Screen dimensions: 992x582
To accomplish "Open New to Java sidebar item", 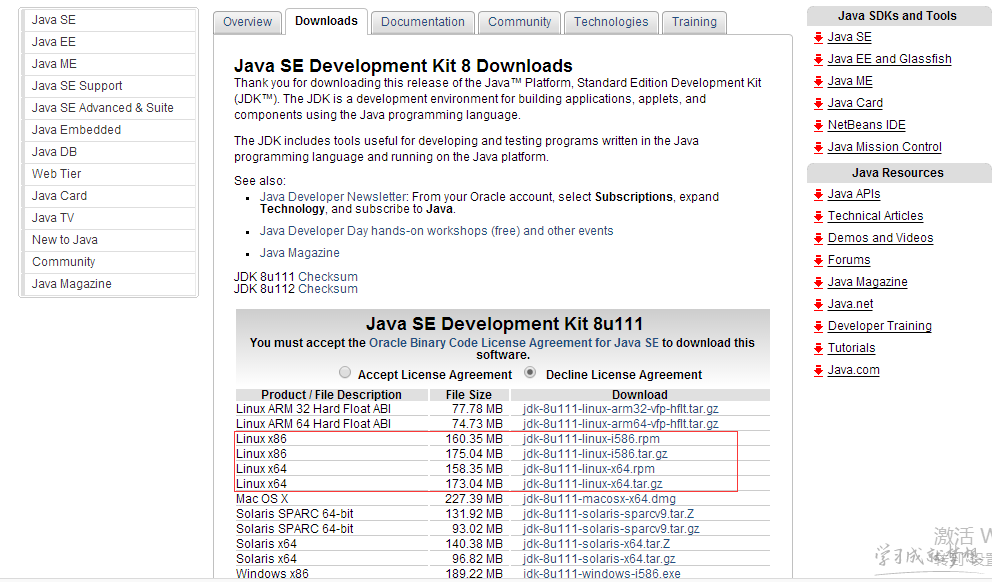I will (x=109, y=240).
